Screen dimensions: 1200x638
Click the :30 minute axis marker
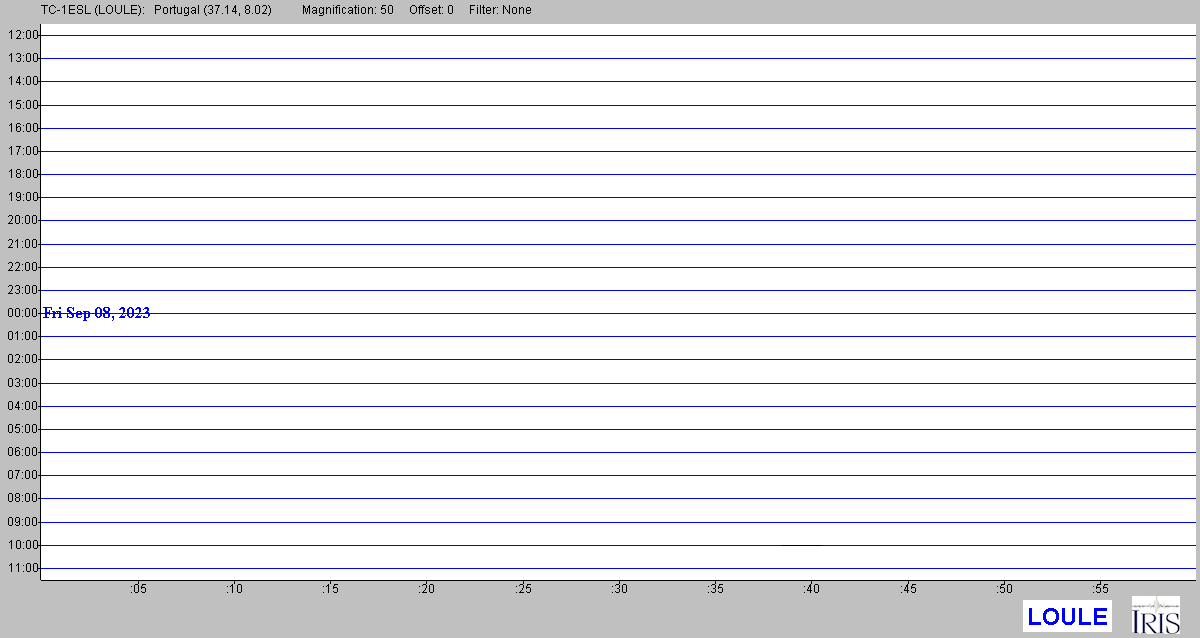(x=619, y=589)
